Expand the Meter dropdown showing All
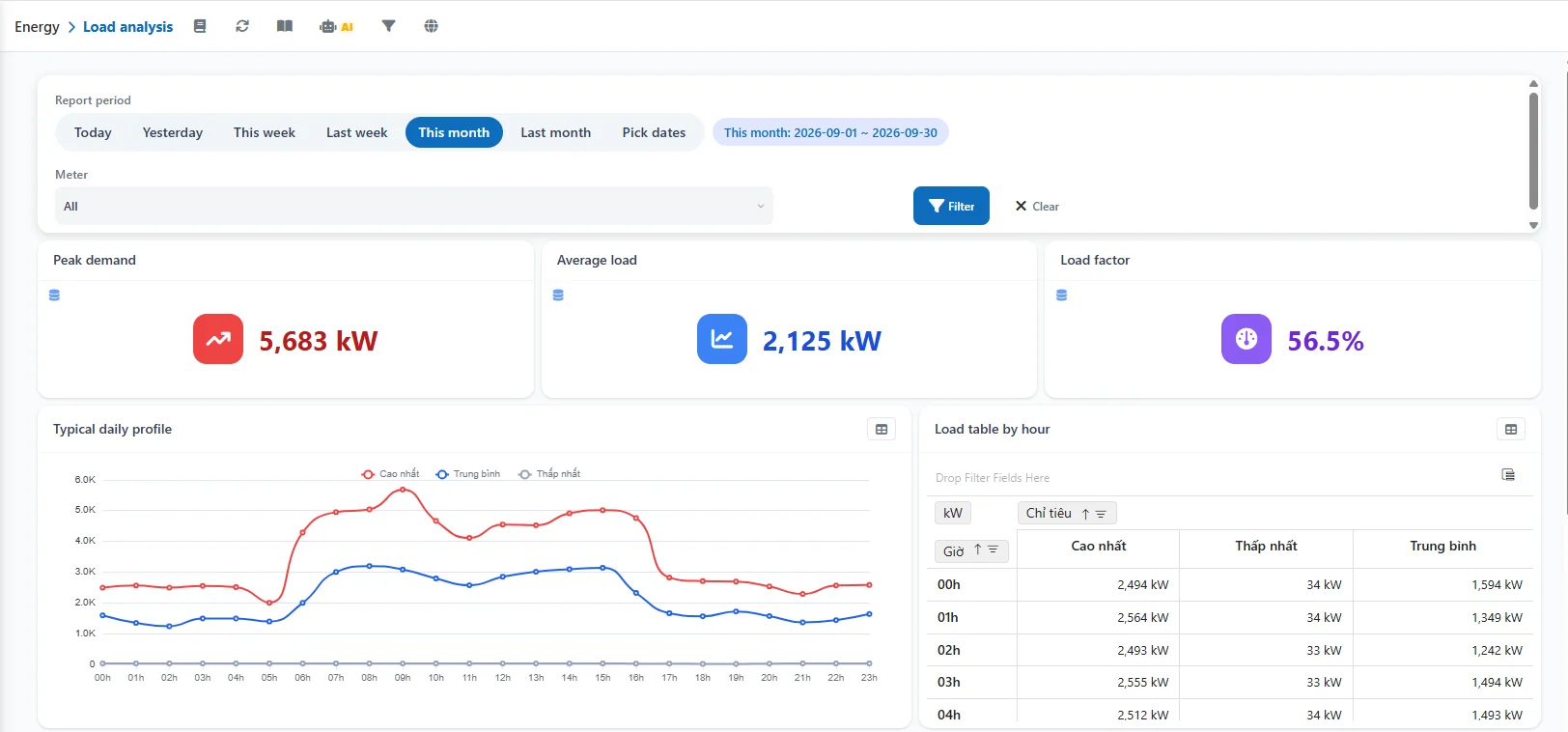The image size is (1568, 732). pos(414,206)
